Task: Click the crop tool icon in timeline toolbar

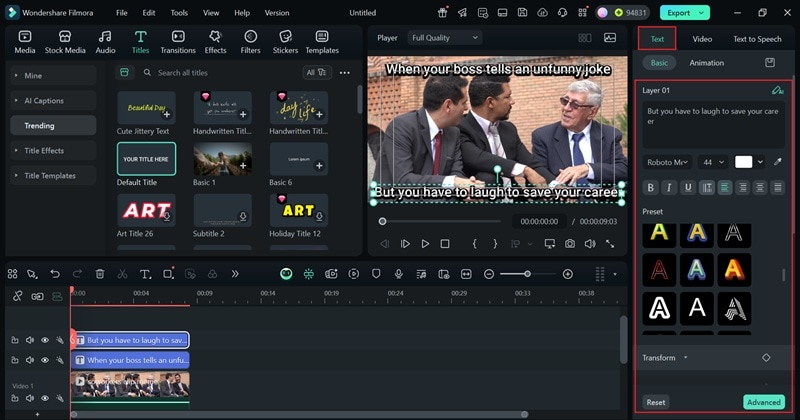Action: (x=168, y=274)
